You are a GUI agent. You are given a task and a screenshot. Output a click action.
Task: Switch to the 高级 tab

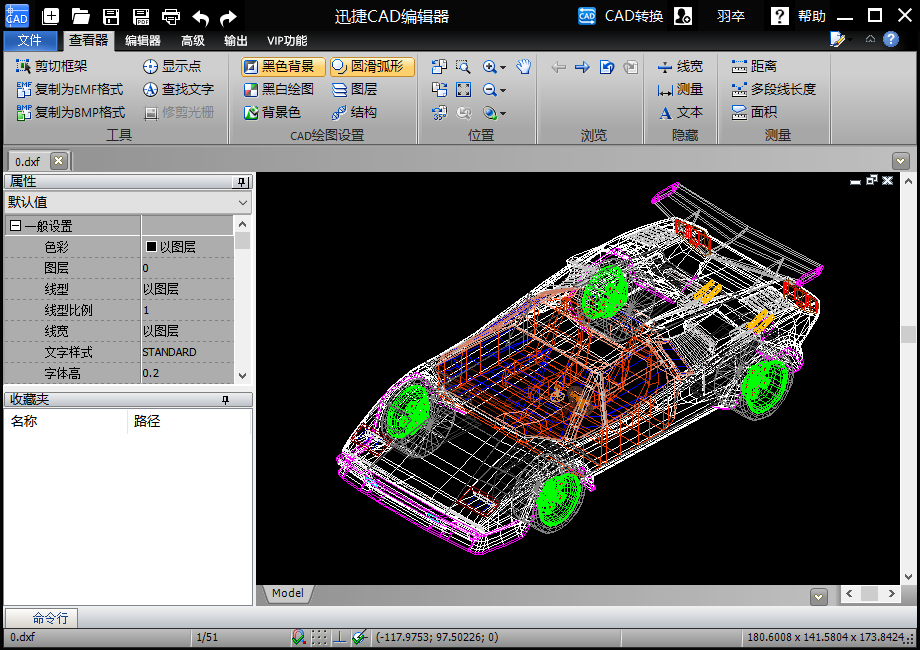pyautogui.click(x=192, y=40)
